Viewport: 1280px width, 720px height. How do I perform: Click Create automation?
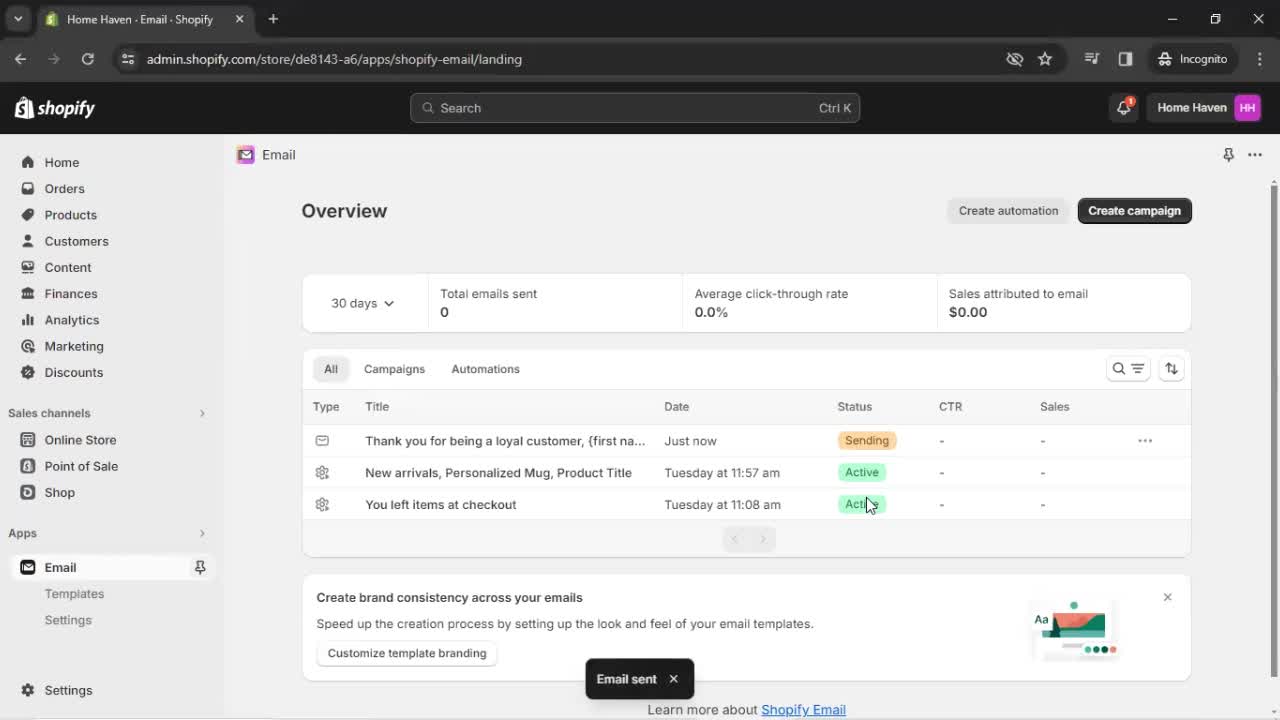coord(1008,211)
